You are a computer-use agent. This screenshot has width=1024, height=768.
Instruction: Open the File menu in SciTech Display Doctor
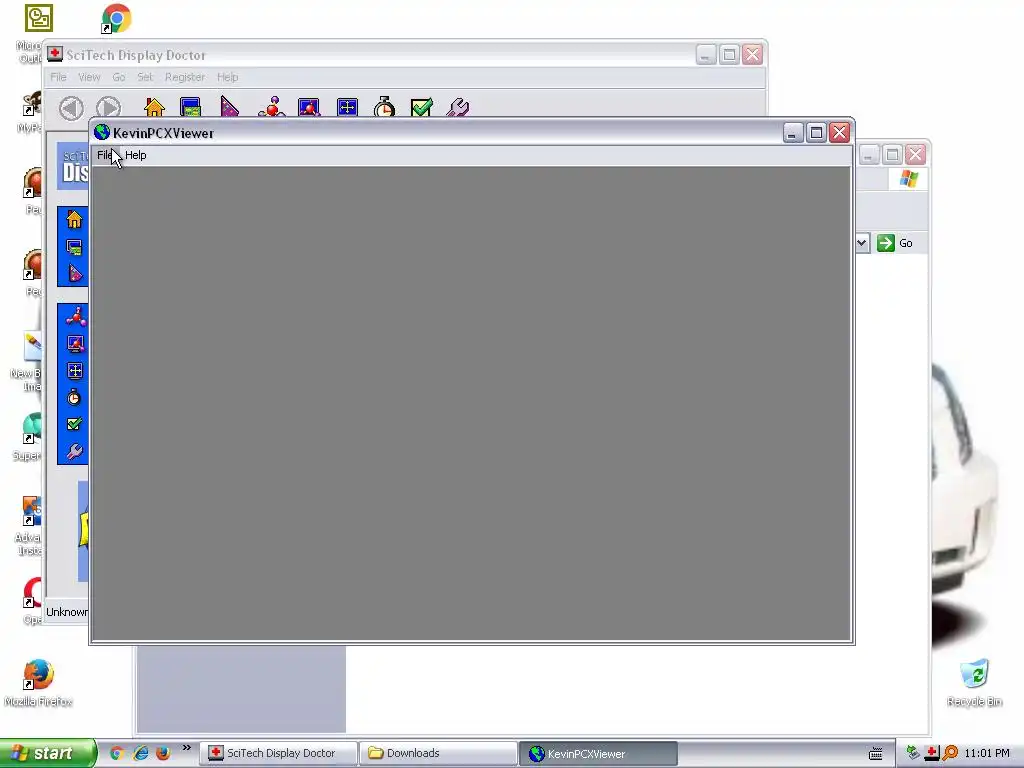(x=58, y=77)
